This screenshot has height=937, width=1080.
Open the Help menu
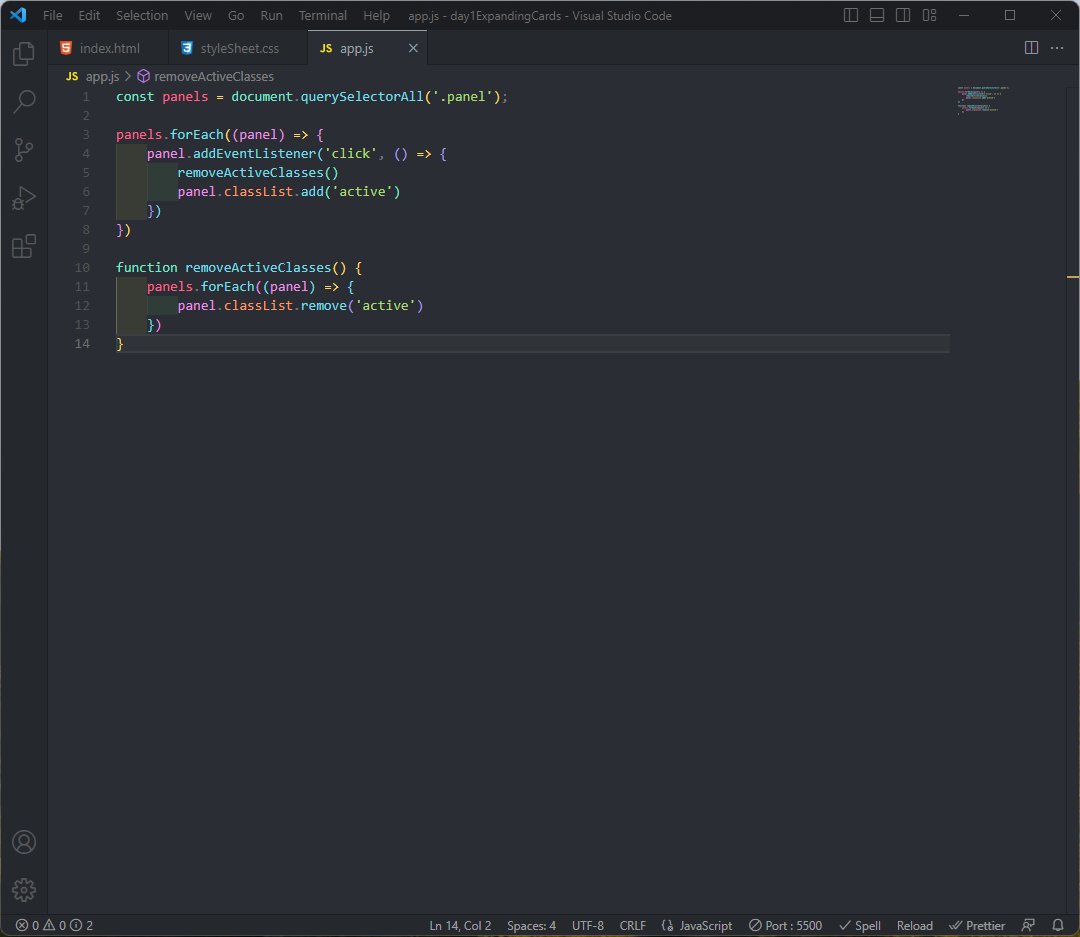point(376,15)
